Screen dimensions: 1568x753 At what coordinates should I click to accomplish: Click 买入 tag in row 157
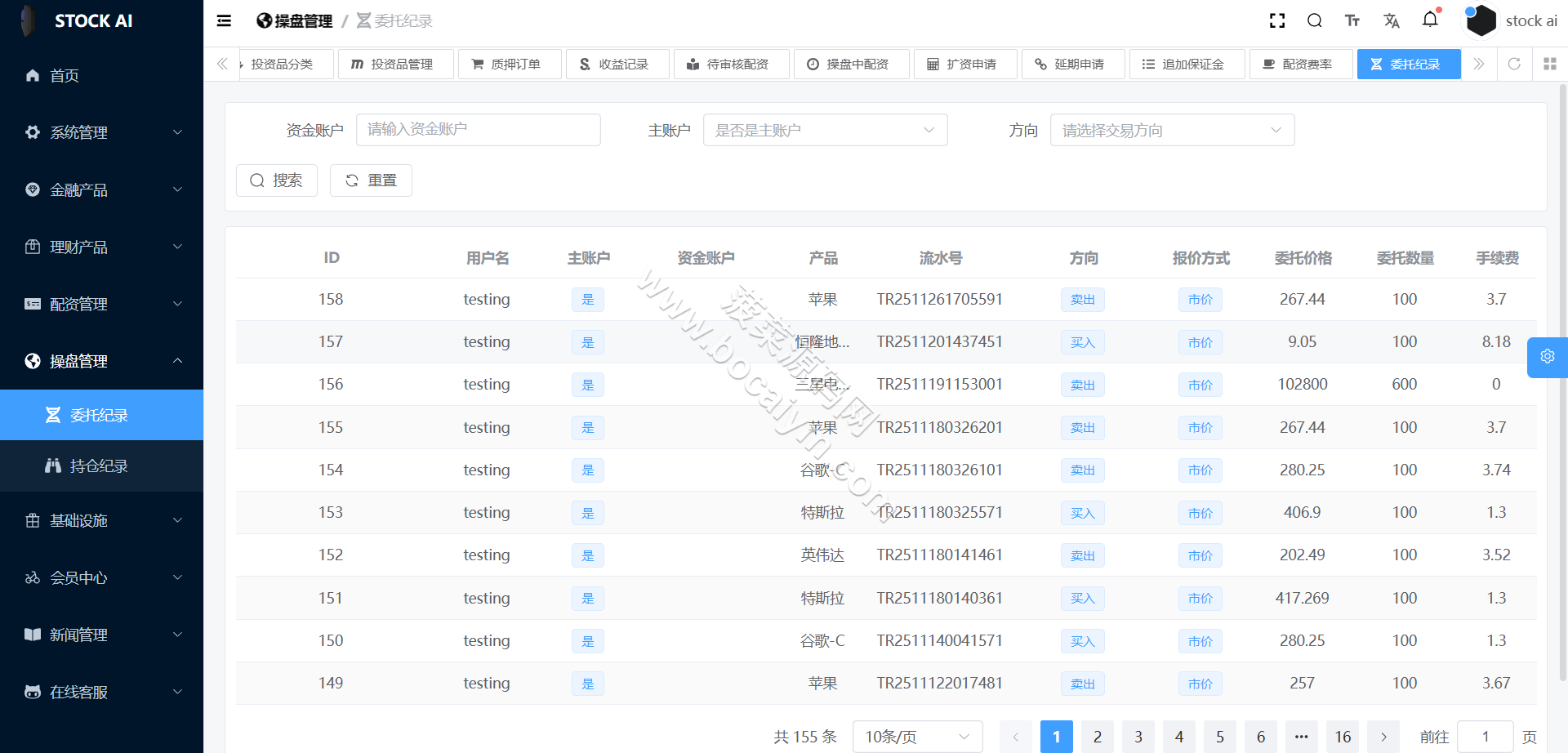click(x=1083, y=342)
